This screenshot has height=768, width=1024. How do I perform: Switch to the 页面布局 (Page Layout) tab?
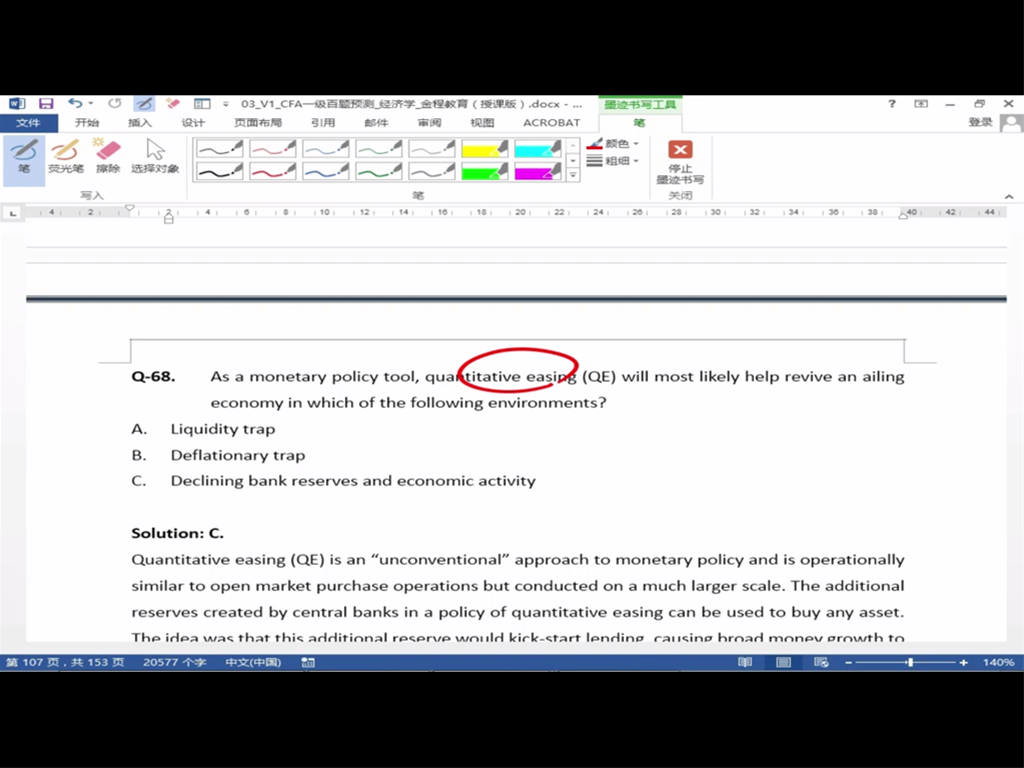pyautogui.click(x=258, y=123)
